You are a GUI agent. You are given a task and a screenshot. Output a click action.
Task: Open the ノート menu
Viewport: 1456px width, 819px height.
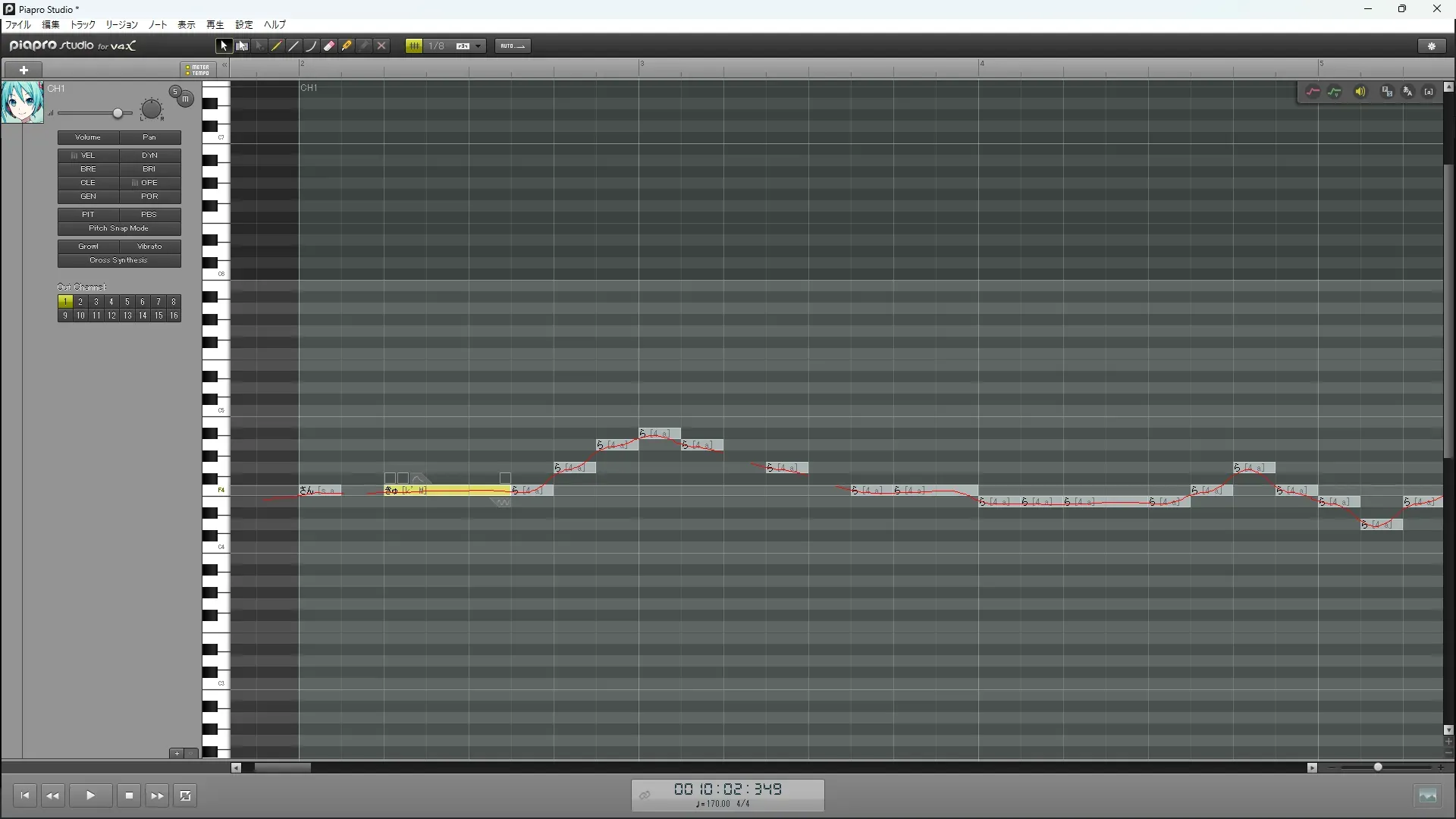(158, 25)
